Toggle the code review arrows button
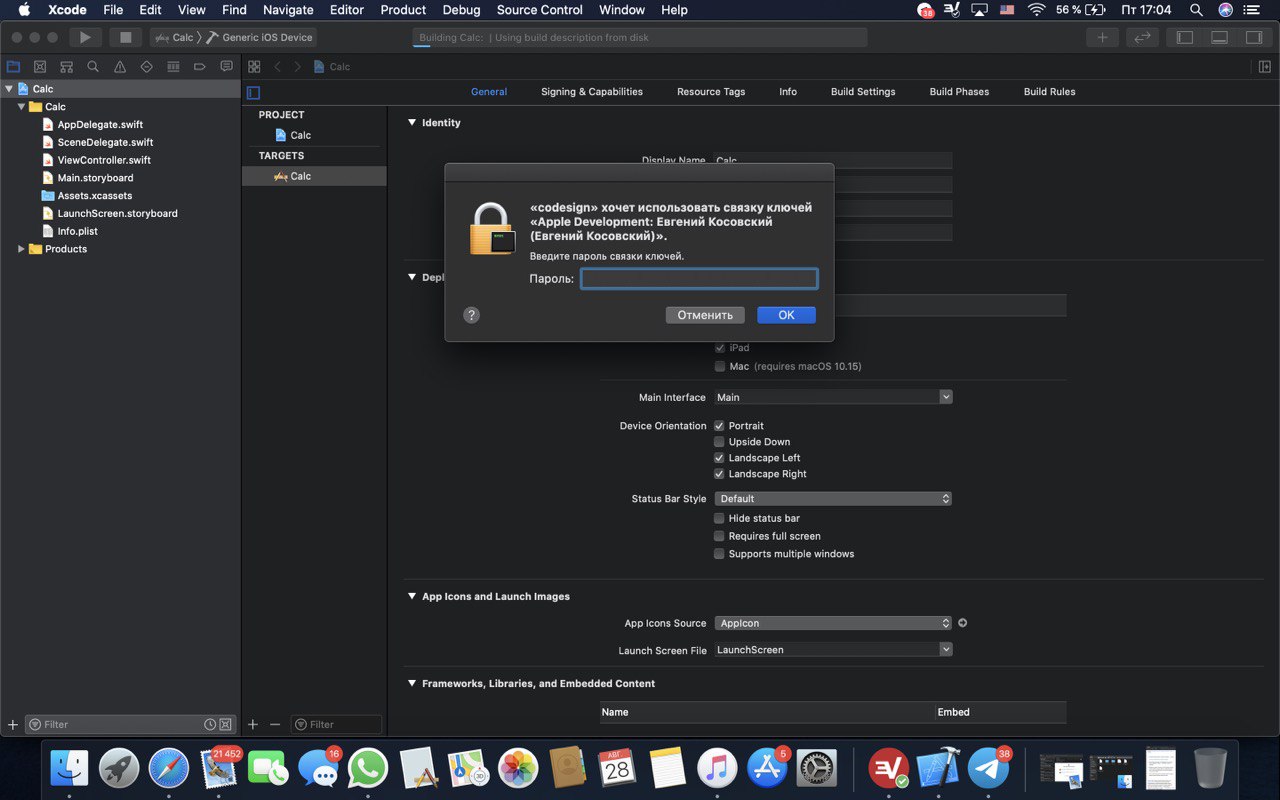Screen dimensions: 1280x800 [1141, 37]
